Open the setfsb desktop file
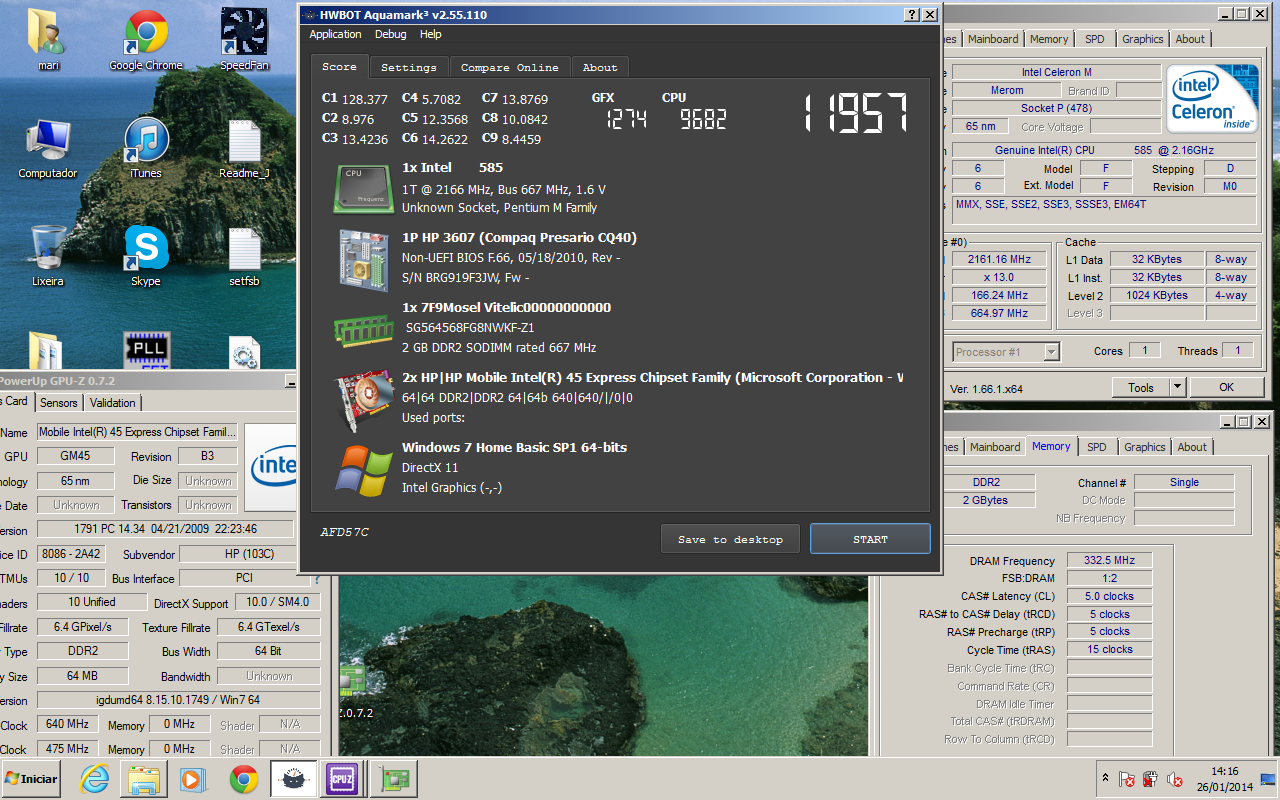This screenshot has height=800, width=1280. [244, 256]
